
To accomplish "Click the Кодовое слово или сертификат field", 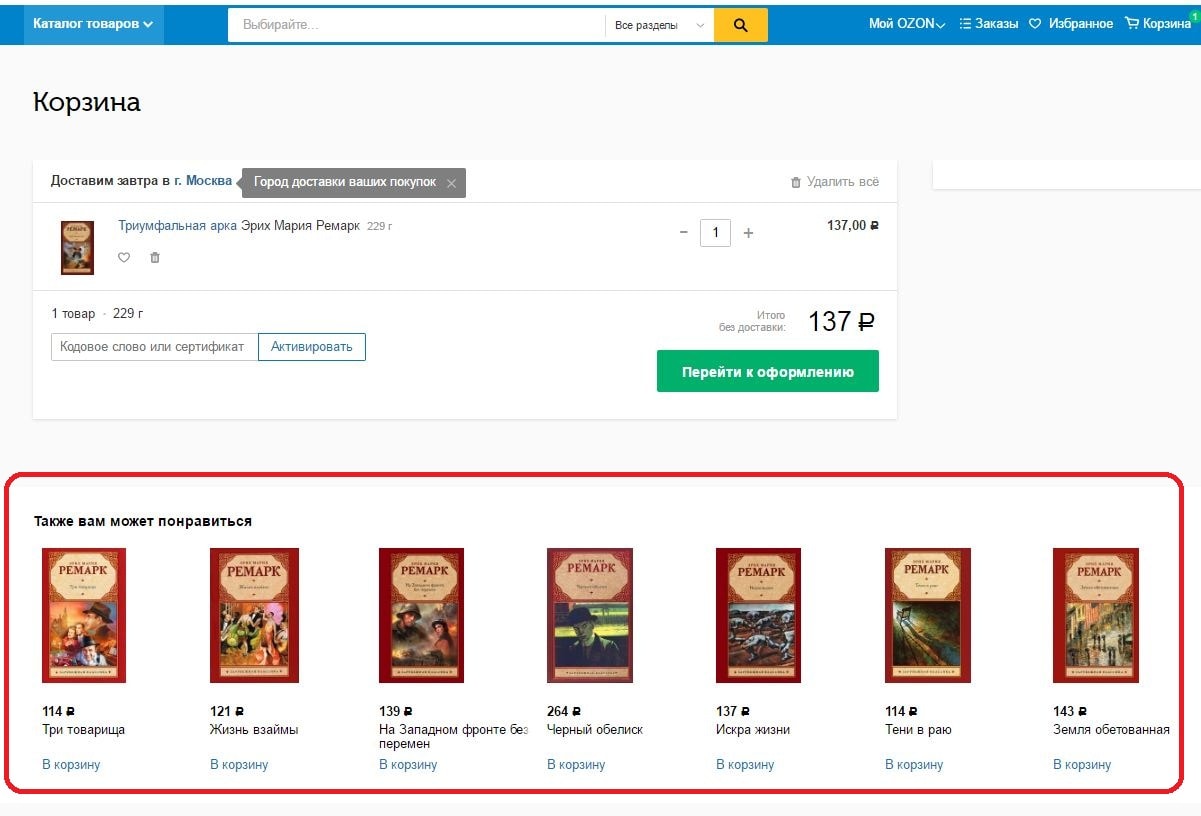I will [x=154, y=347].
